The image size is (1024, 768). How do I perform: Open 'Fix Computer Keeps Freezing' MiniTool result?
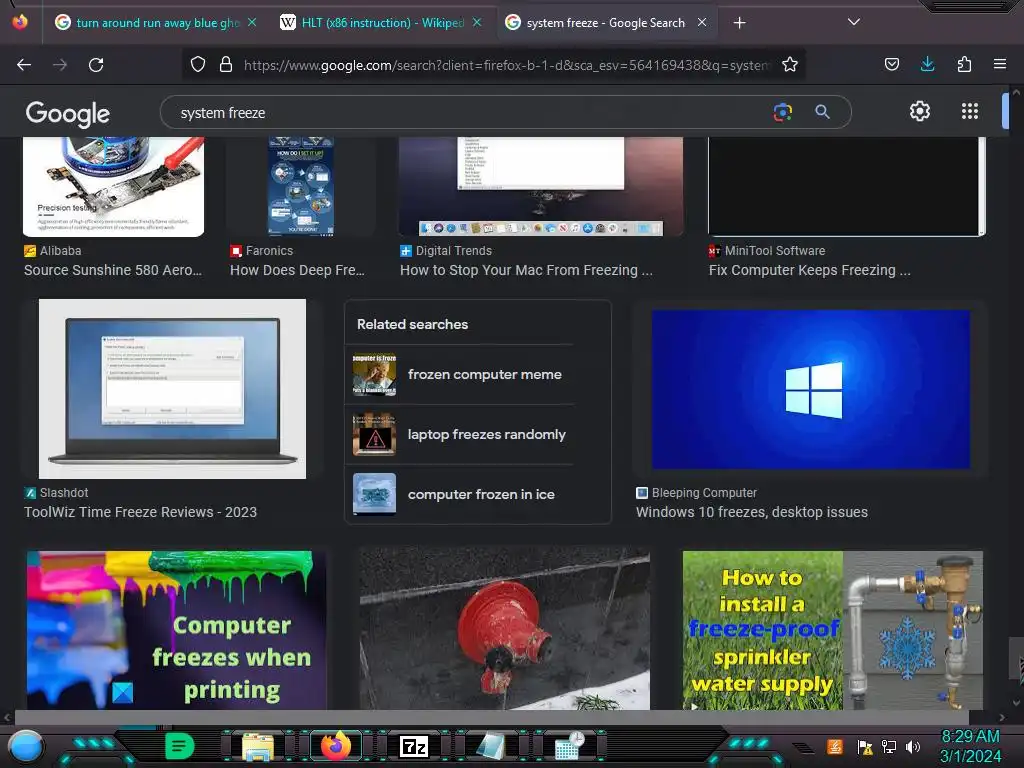coord(810,270)
